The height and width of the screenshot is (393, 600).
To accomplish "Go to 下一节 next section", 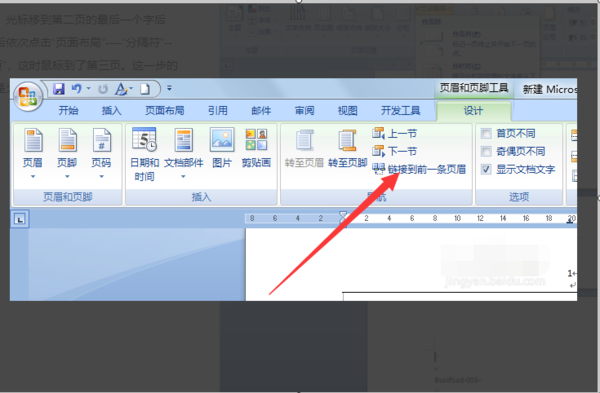I will pyautogui.click(x=395, y=151).
